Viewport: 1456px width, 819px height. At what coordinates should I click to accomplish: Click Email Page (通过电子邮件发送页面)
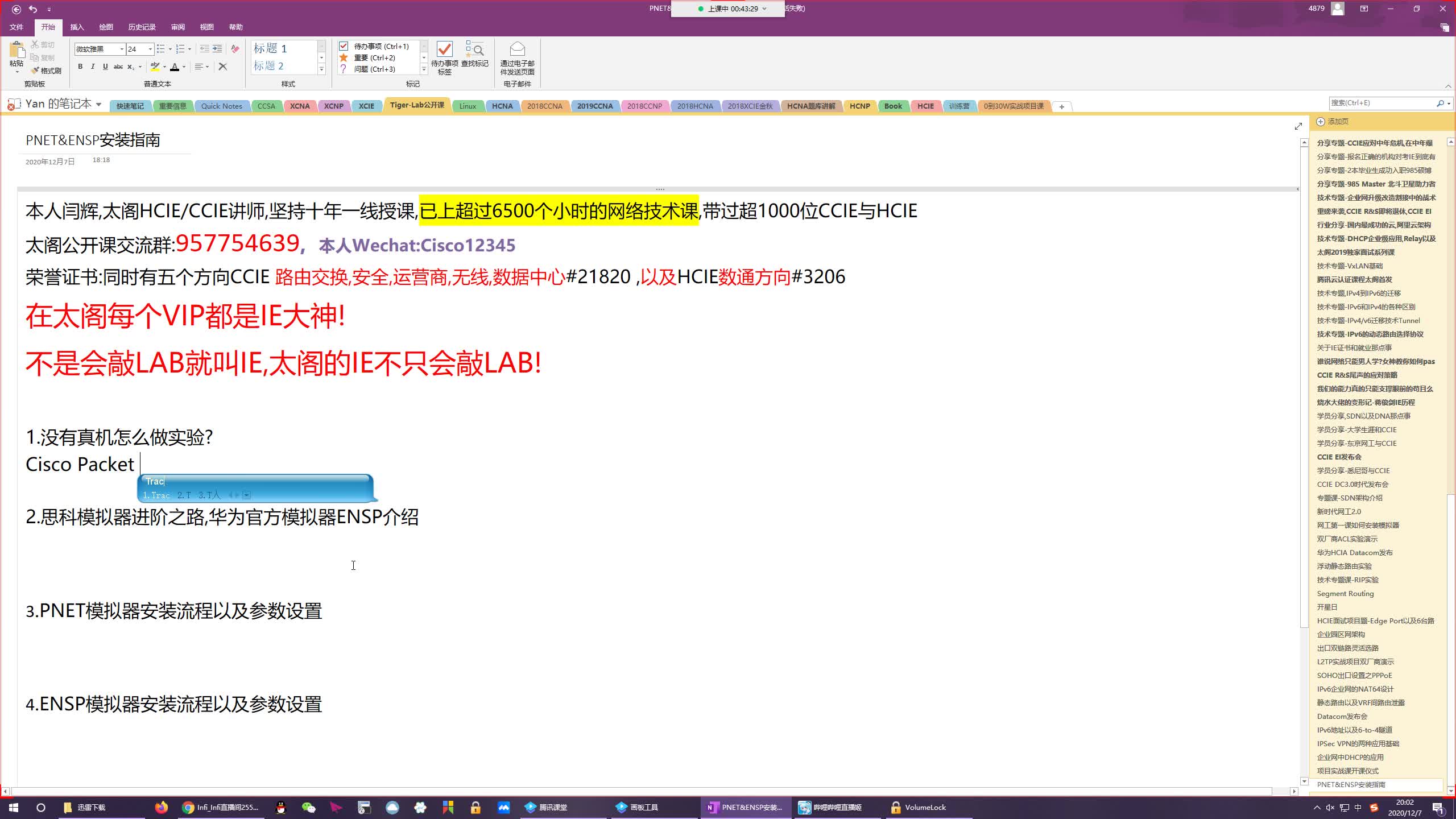[517, 58]
